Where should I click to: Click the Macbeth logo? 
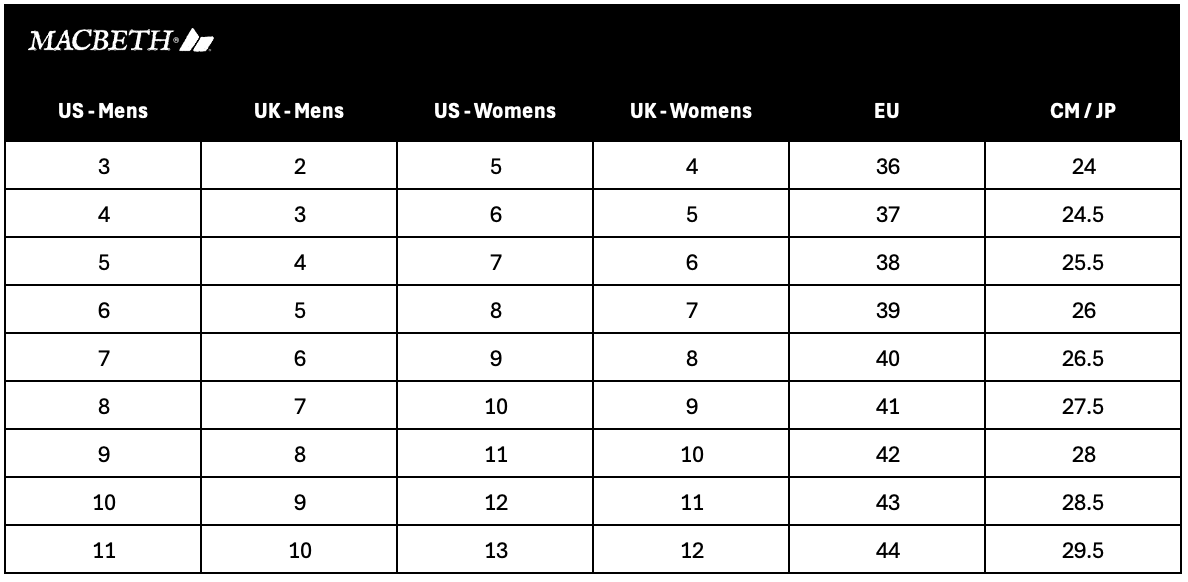(x=122, y=42)
